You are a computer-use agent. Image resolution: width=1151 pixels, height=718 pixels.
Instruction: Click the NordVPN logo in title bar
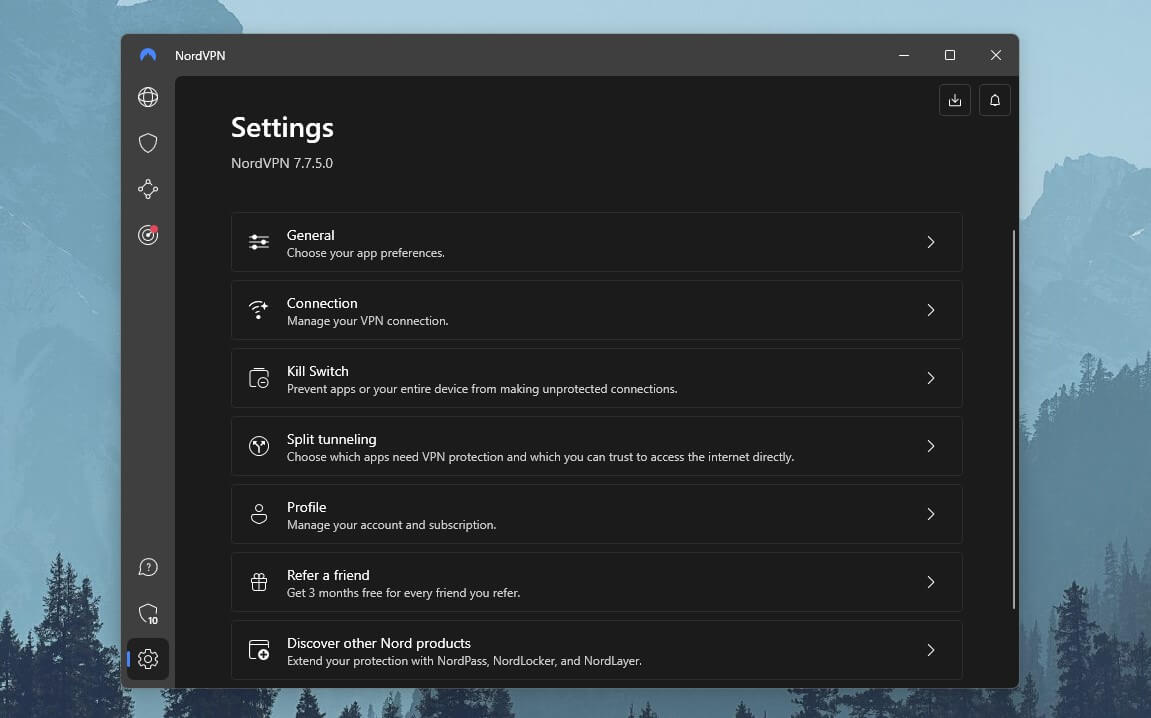[x=148, y=55]
